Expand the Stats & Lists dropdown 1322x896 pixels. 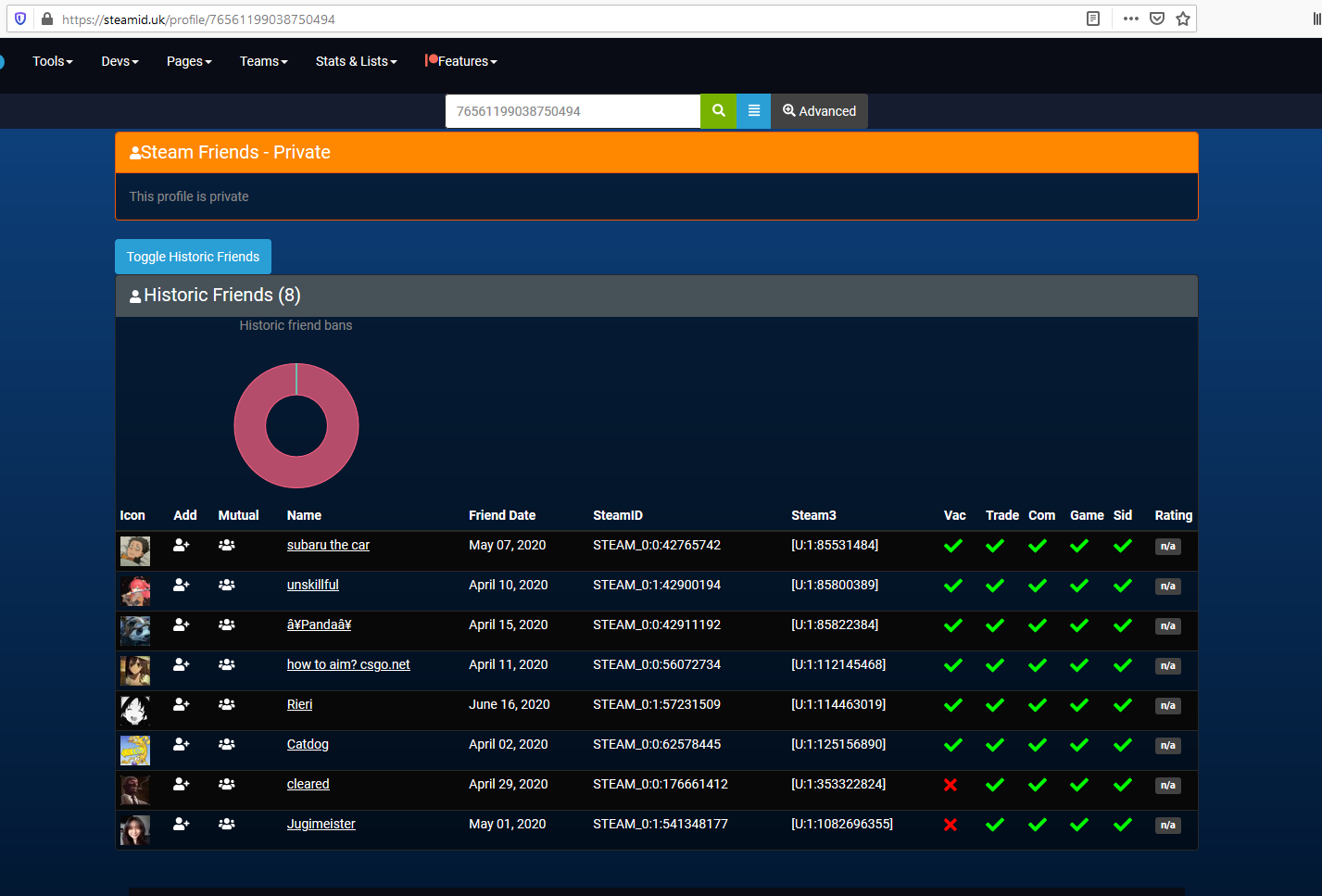coord(357,61)
